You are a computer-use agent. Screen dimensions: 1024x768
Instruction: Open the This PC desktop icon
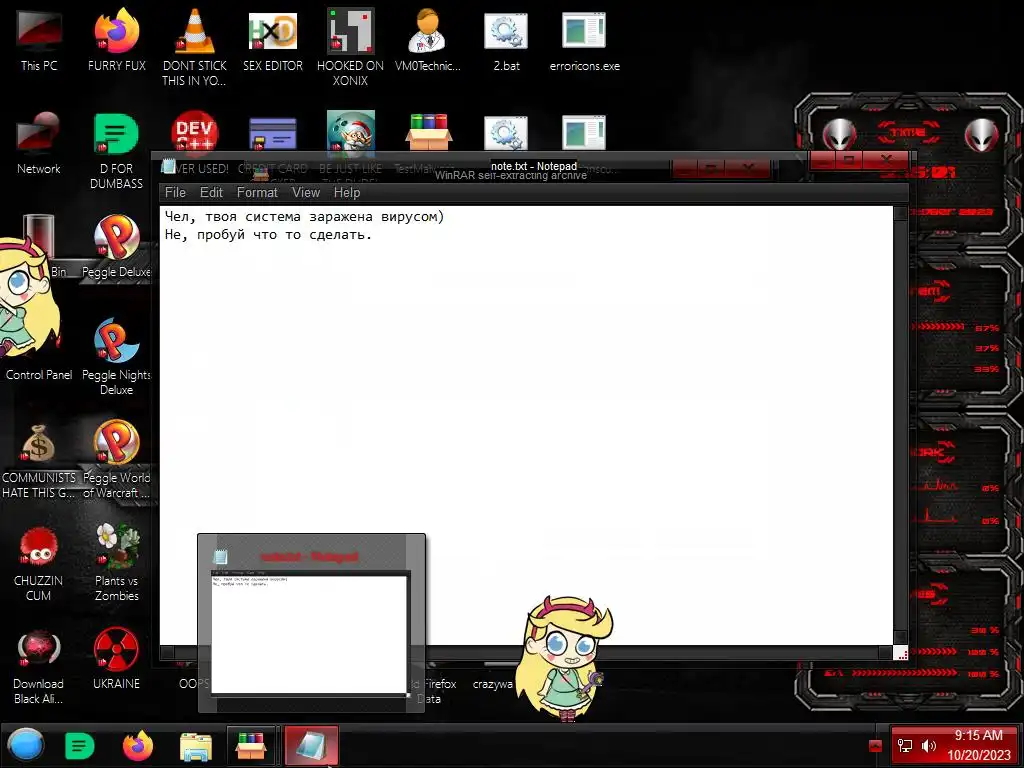[39, 39]
